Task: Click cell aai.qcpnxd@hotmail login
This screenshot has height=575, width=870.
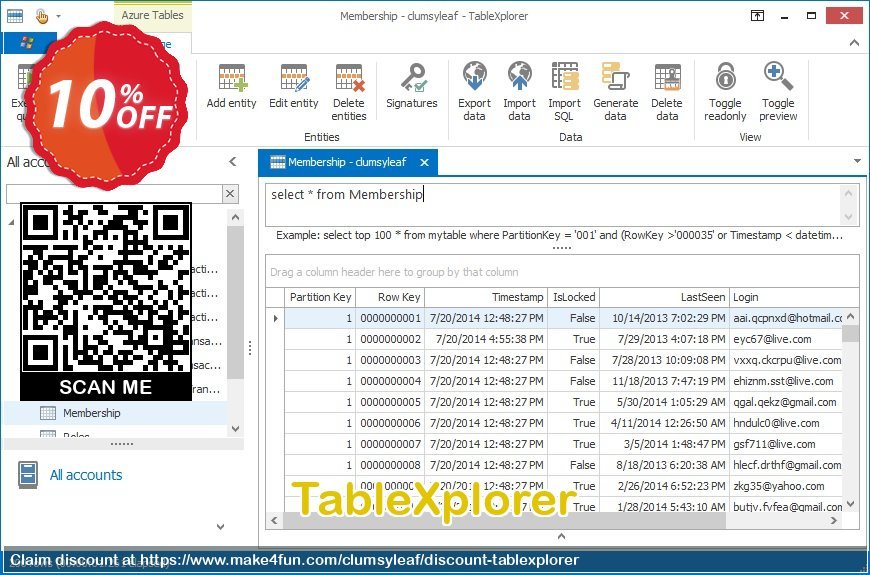Action: click(x=787, y=318)
